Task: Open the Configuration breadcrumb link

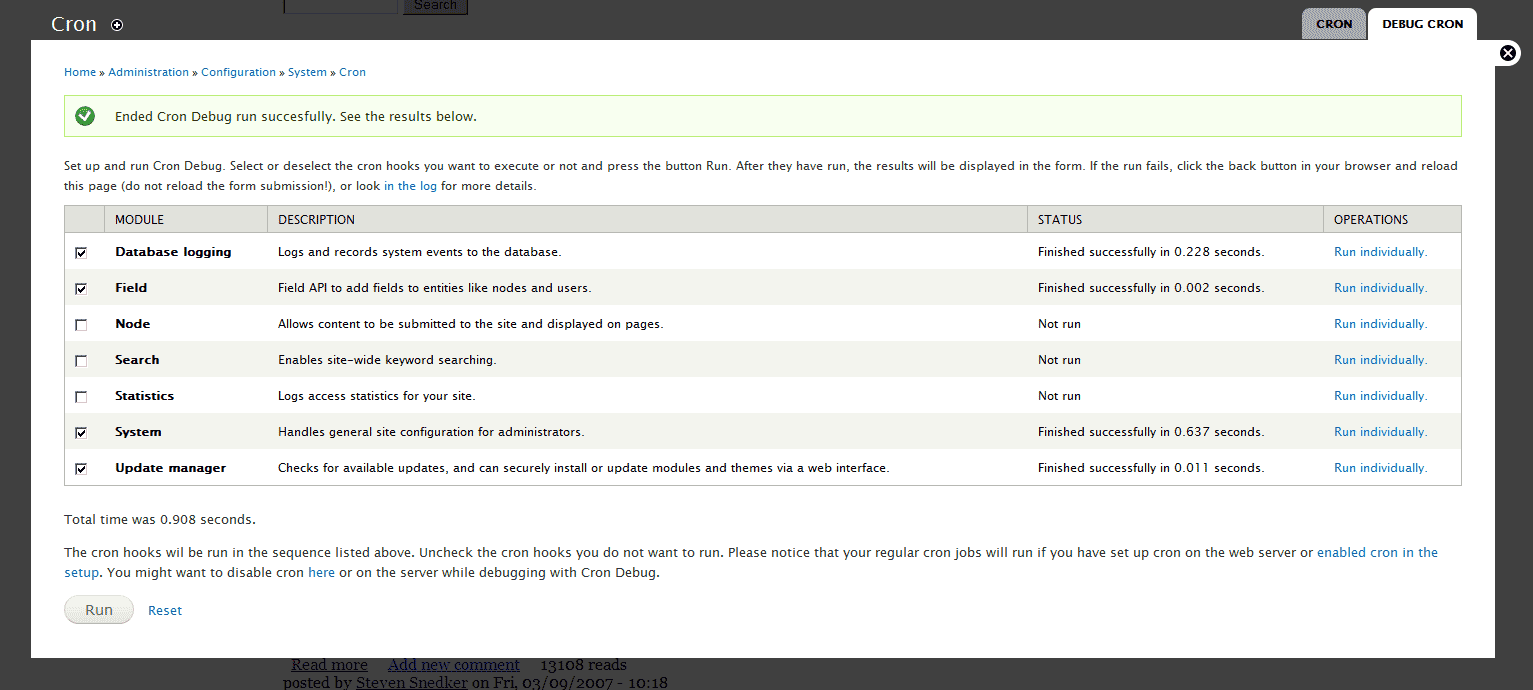Action: pyautogui.click(x=238, y=72)
